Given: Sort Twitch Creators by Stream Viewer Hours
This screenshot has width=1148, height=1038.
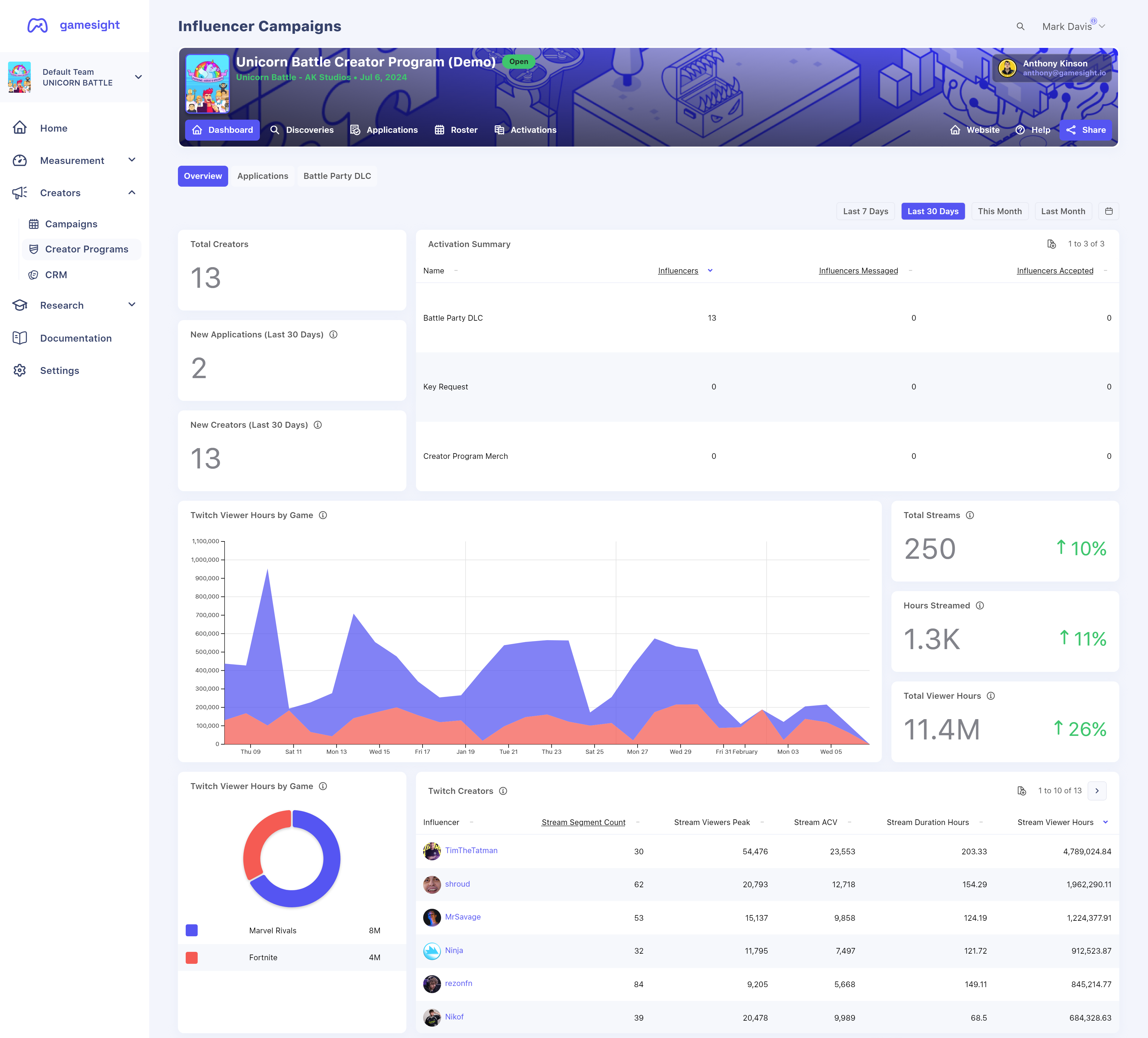Looking at the screenshot, I should point(1055,822).
